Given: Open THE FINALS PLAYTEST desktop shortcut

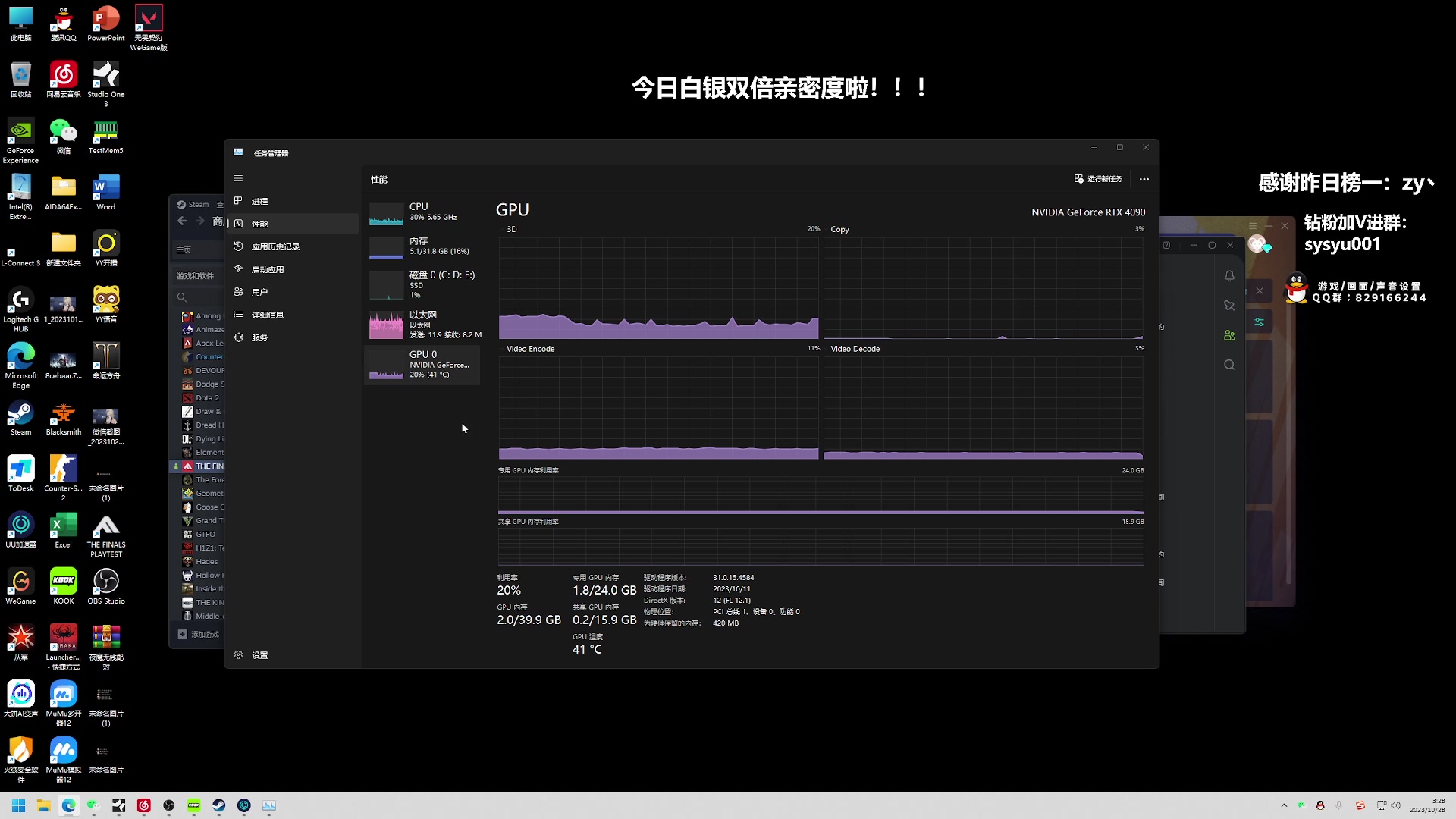Looking at the screenshot, I should [x=105, y=535].
